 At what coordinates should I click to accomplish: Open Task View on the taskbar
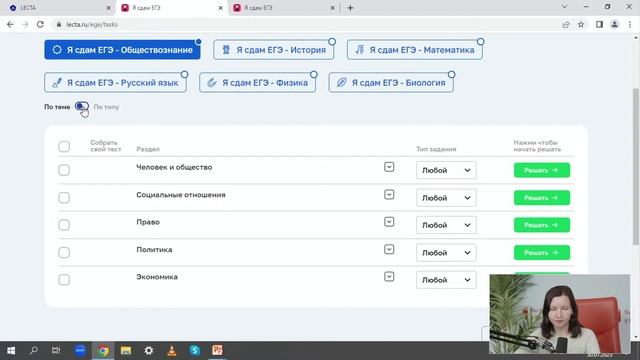coord(56,350)
